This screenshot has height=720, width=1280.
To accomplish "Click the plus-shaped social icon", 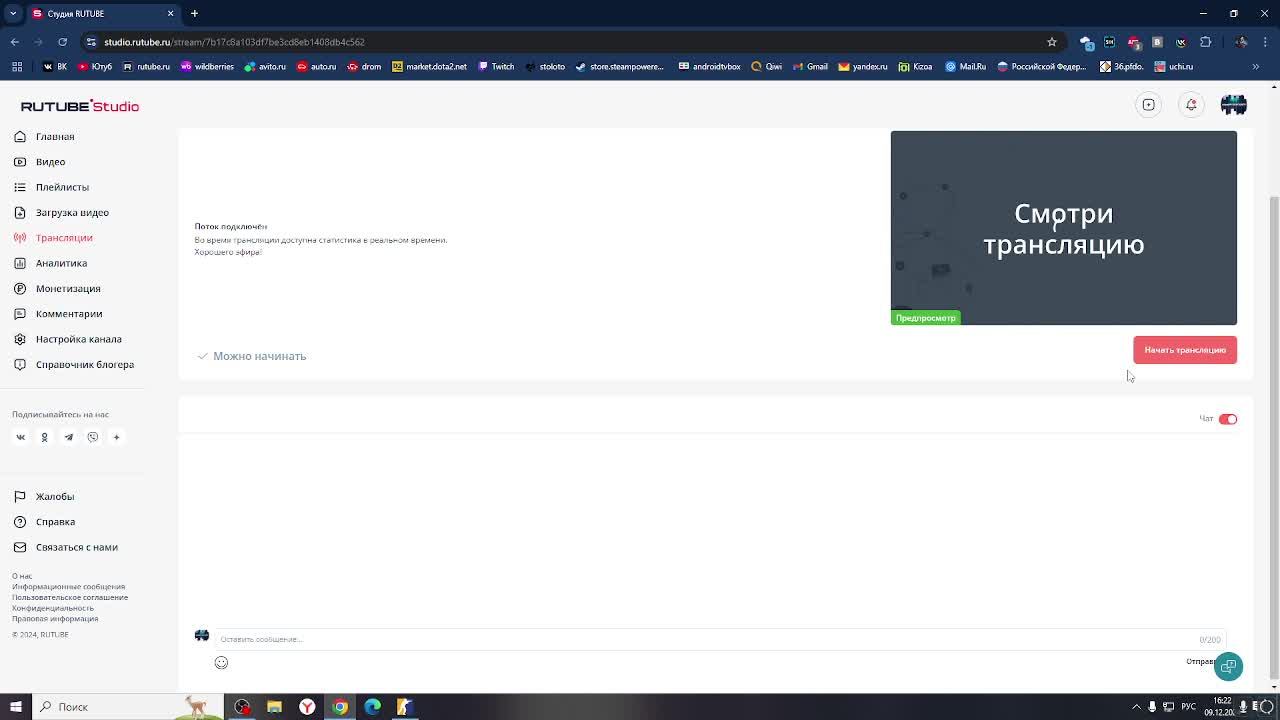I will click(116, 437).
